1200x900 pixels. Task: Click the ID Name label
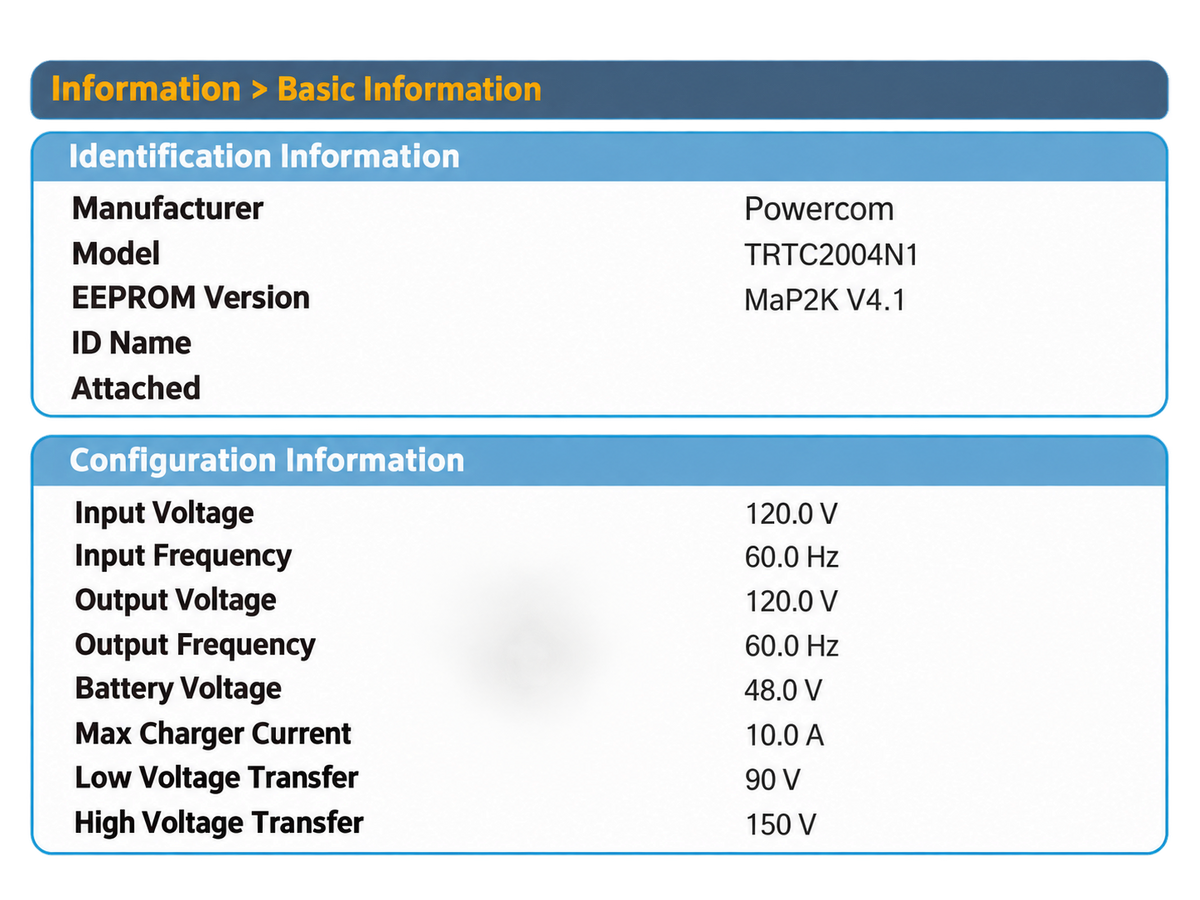point(131,343)
